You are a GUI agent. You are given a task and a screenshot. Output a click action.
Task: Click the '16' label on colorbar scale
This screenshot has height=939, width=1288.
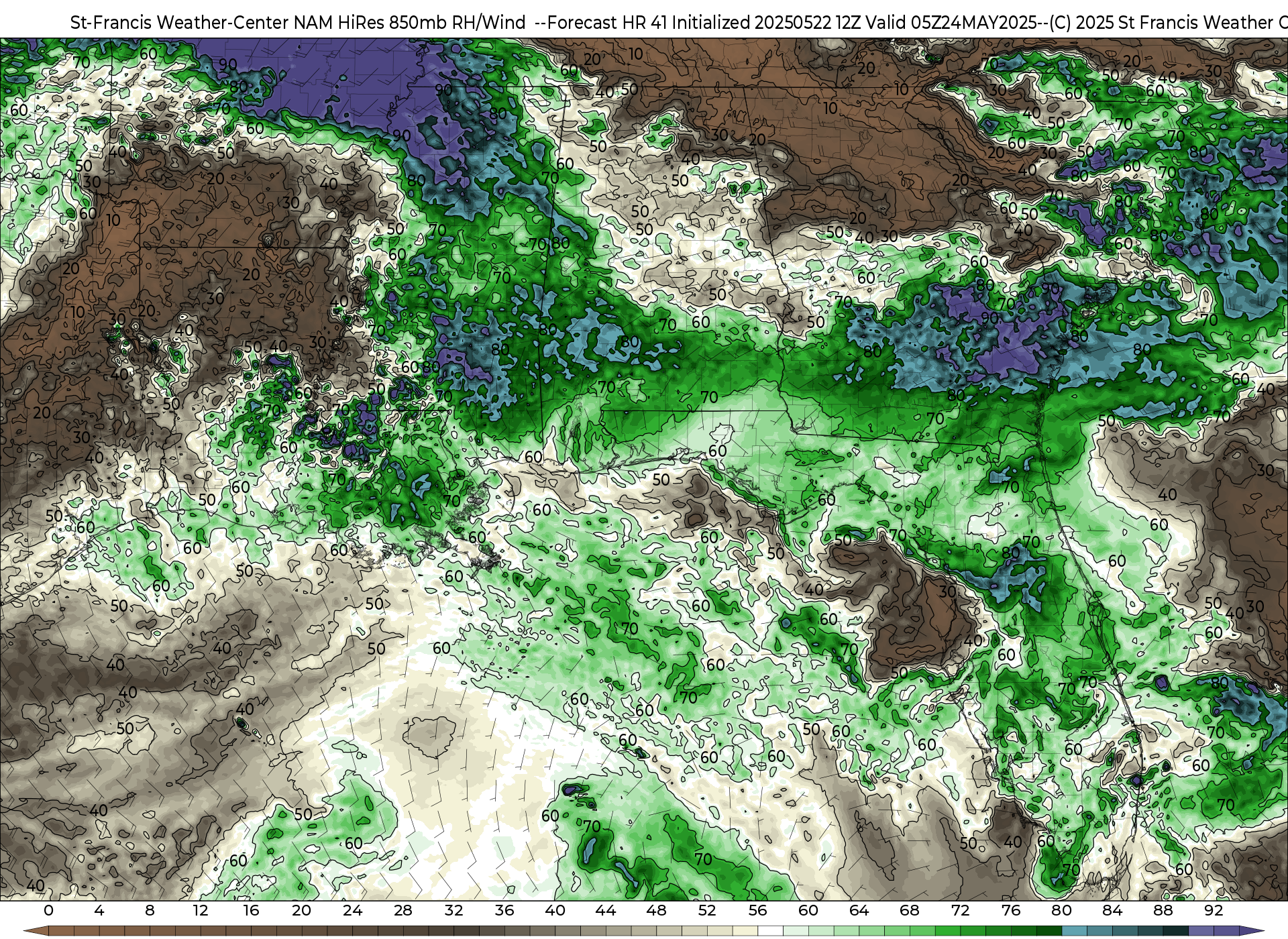(251, 910)
